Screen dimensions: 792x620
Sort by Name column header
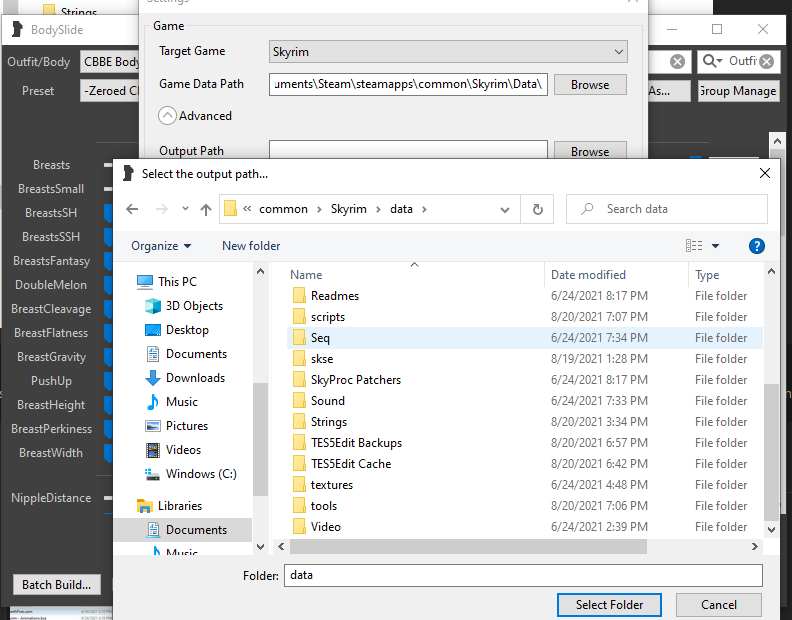(x=306, y=275)
